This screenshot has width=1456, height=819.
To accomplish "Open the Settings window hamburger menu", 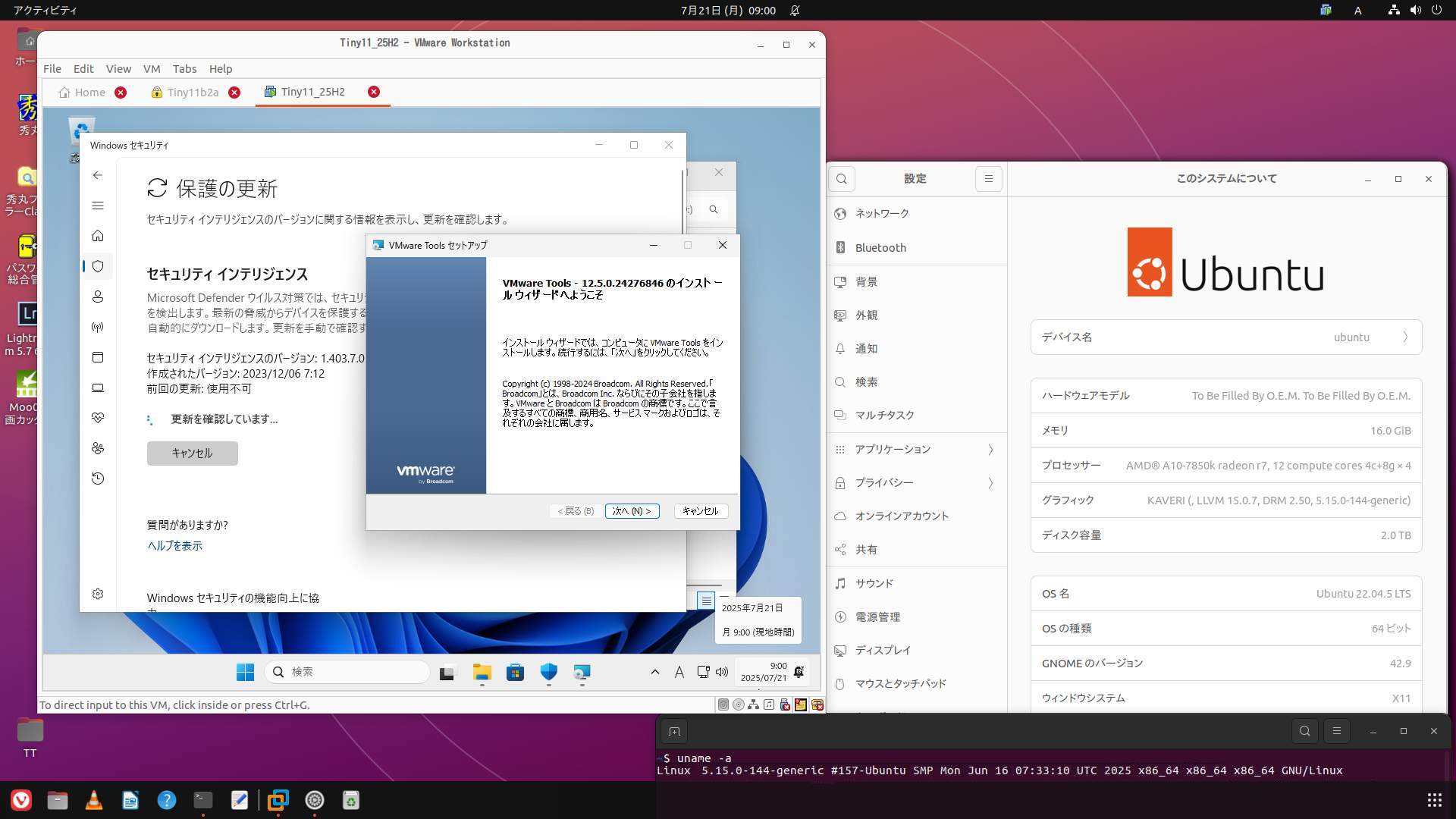I will click(988, 179).
